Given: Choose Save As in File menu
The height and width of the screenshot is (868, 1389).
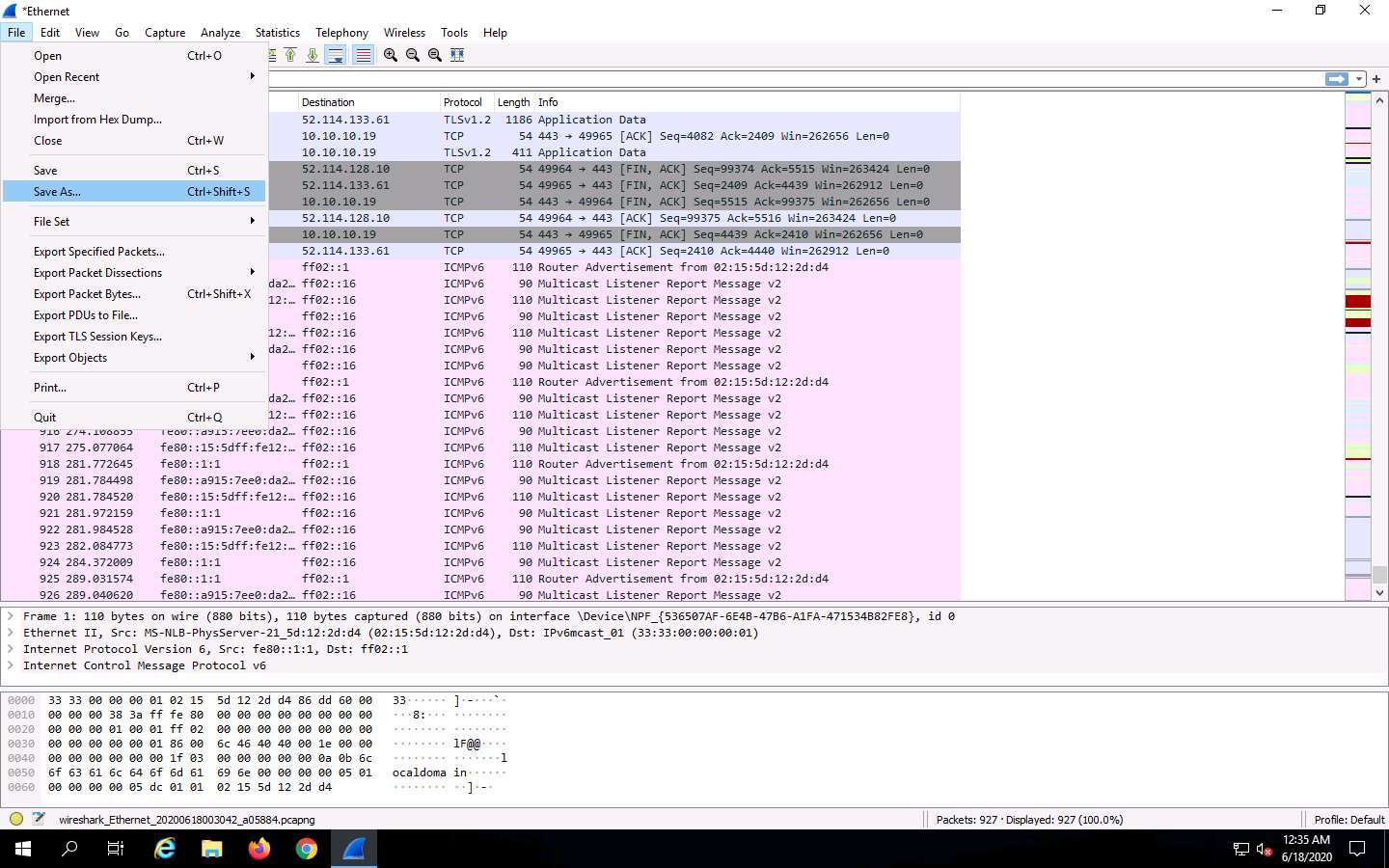Looking at the screenshot, I should pos(135,192).
